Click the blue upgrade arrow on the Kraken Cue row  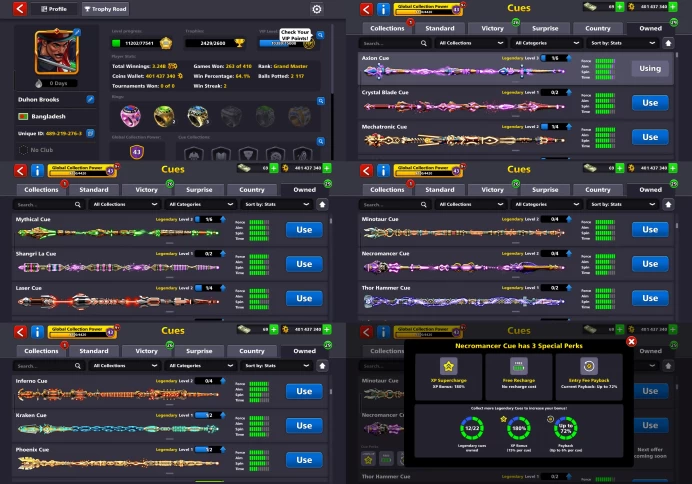coord(223,415)
